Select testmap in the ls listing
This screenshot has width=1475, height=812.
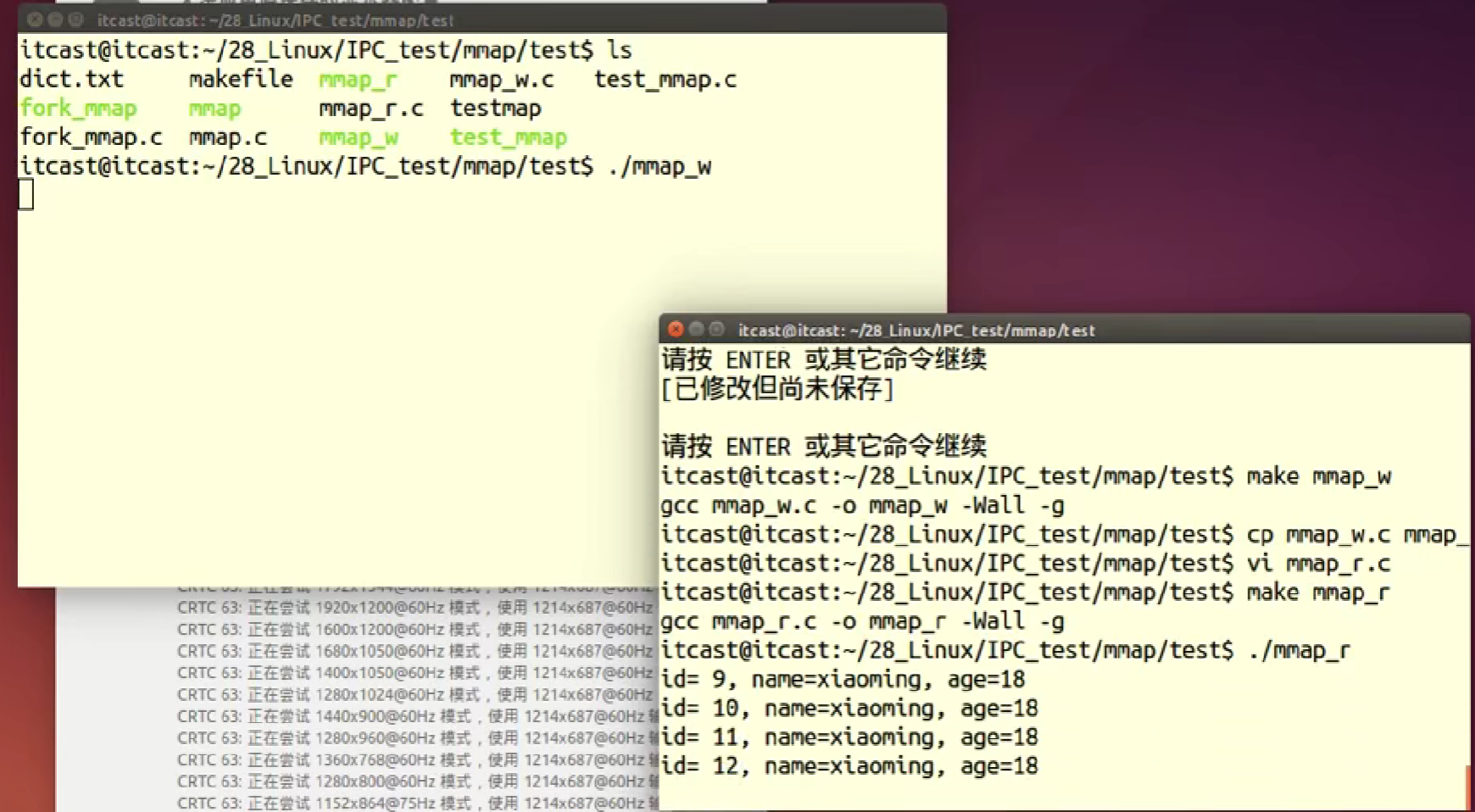pos(495,108)
